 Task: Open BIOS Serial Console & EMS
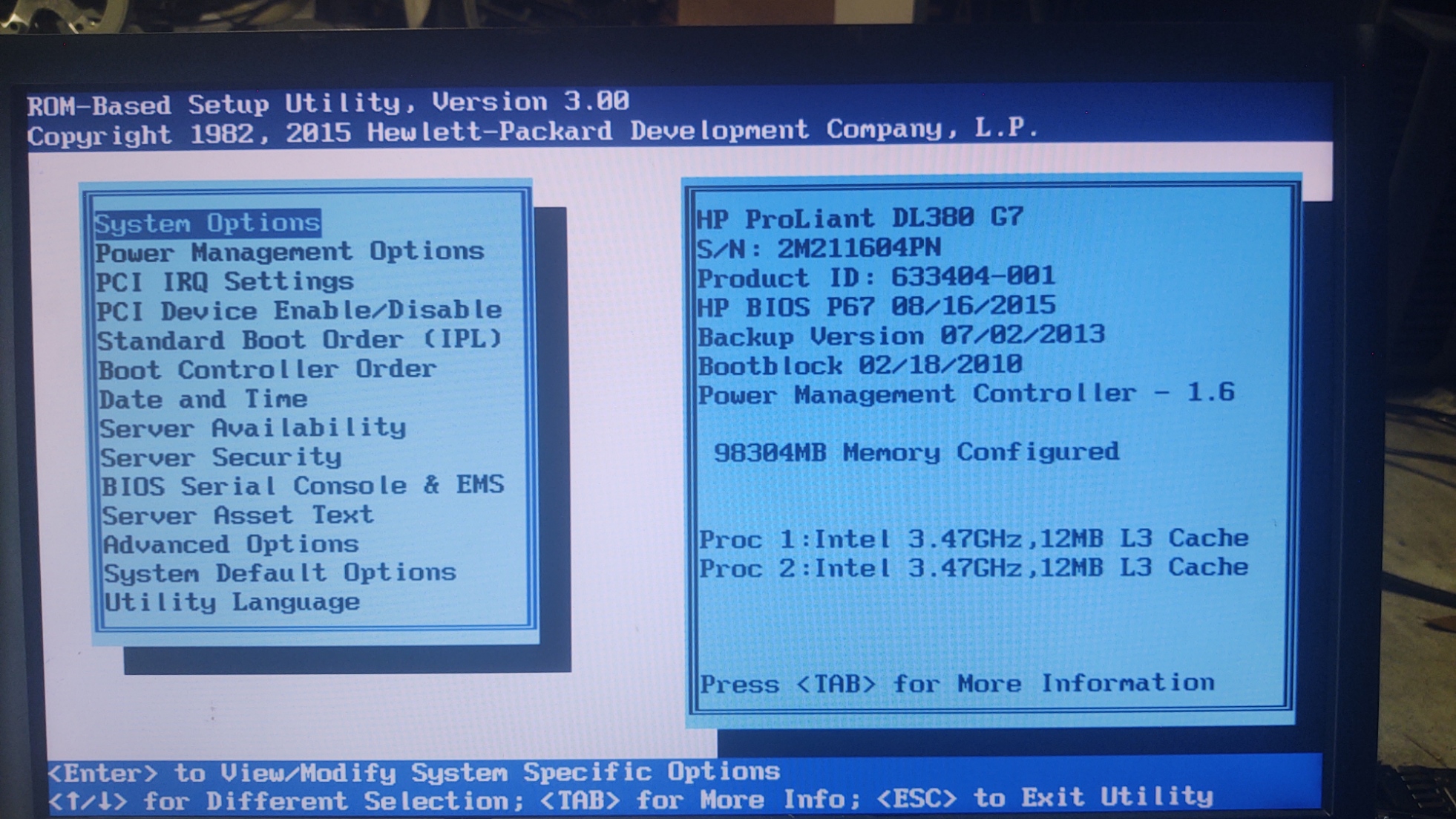(x=303, y=486)
